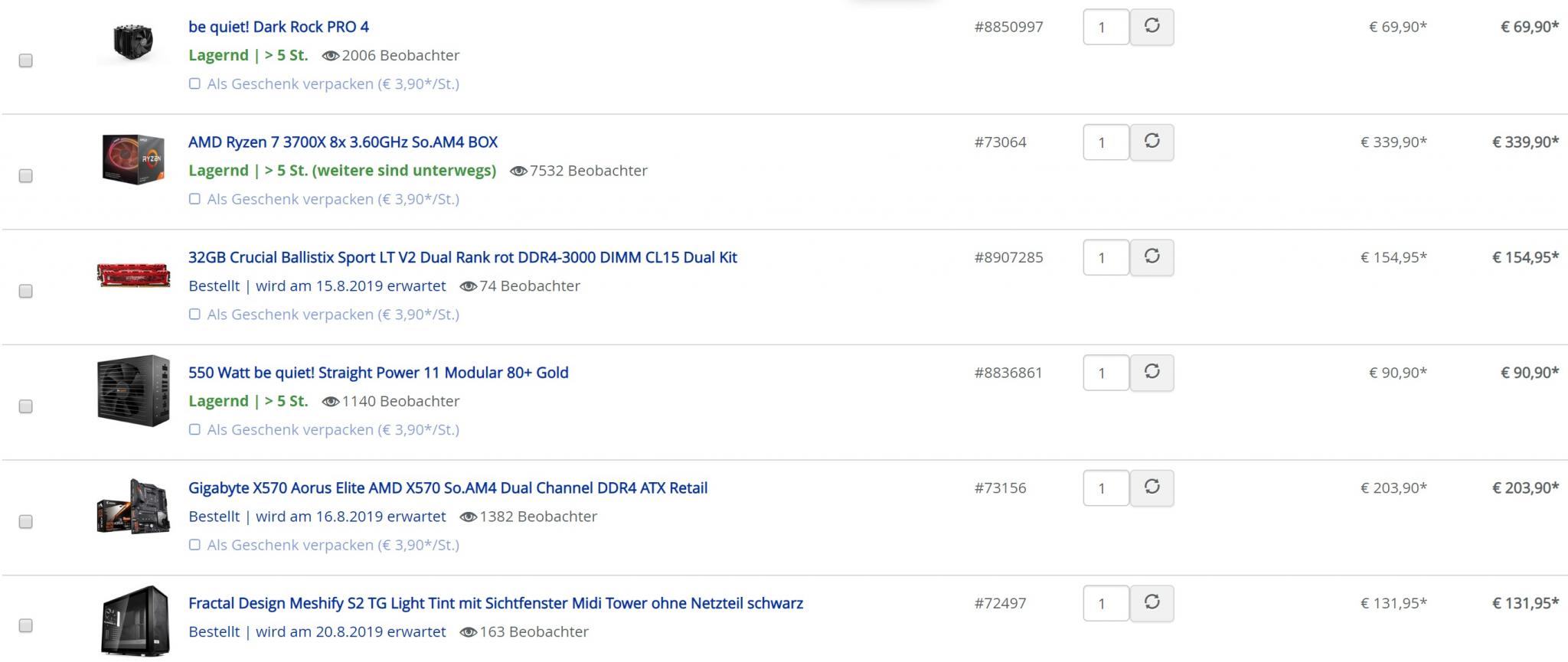Refresh quantity for Gigabyte X570 Aorus Elite
The height and width of the screenshot is (662, 1568).
[x=1151, y=488]
